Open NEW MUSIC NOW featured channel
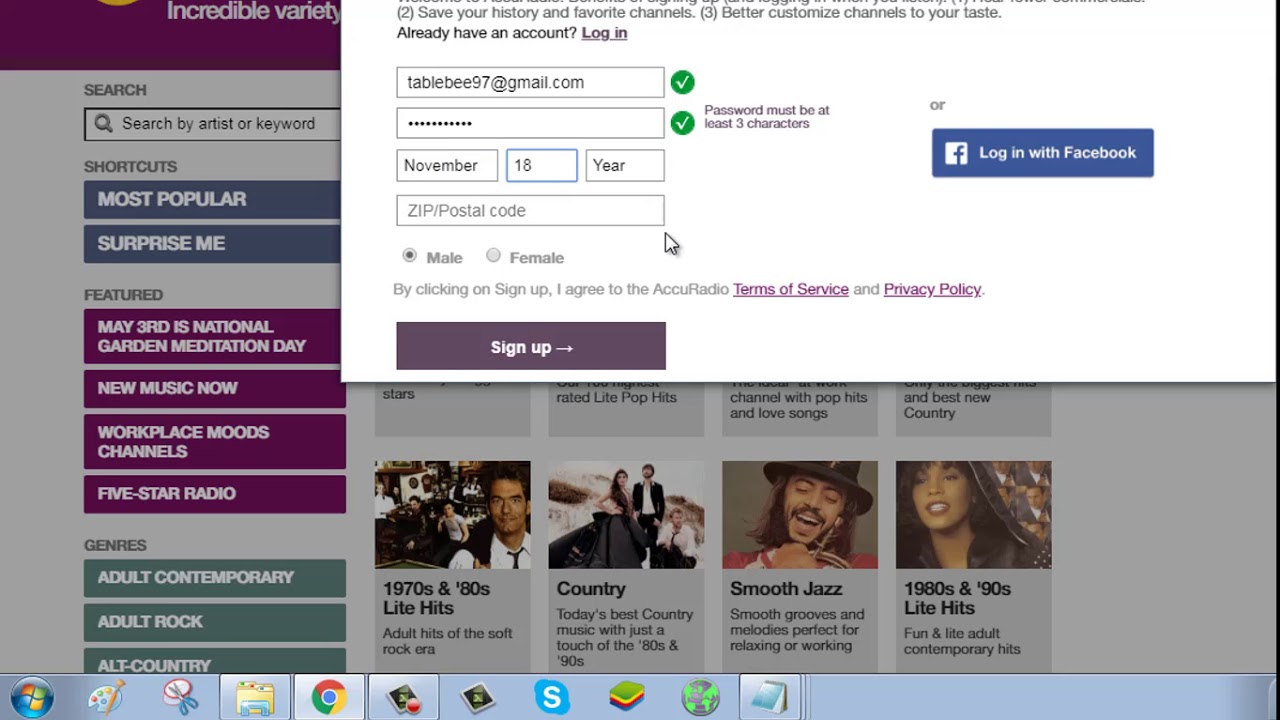Screen dimensions: 1280x720 coord(215,388)
